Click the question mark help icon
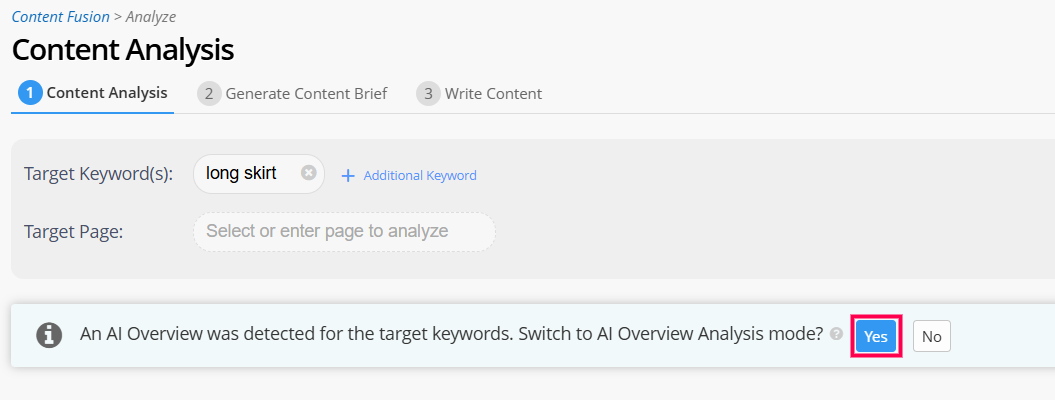Viewport: 1055px width, 400px height. 836,335
